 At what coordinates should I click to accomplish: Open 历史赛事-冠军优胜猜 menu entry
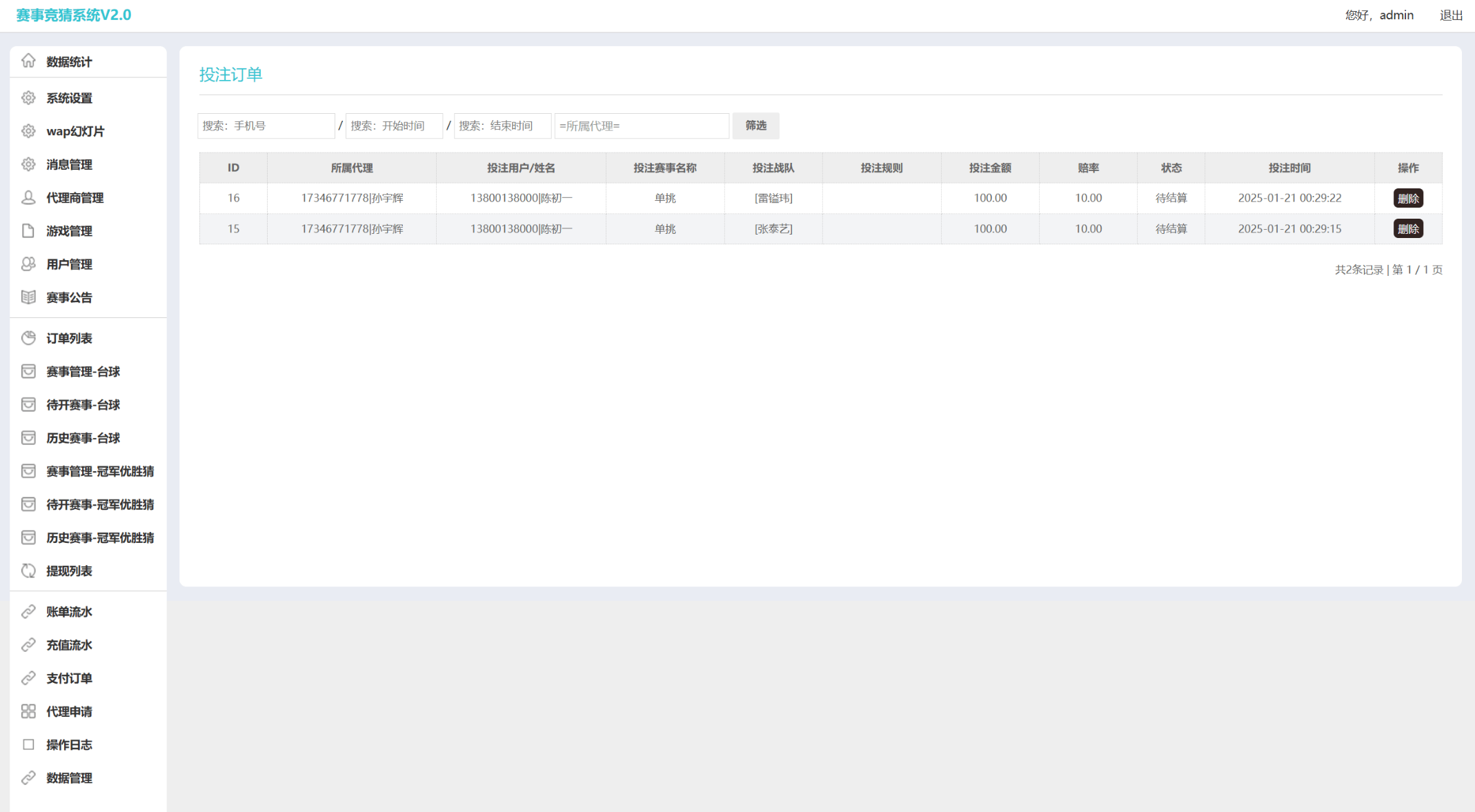click(x=100, y=538)
